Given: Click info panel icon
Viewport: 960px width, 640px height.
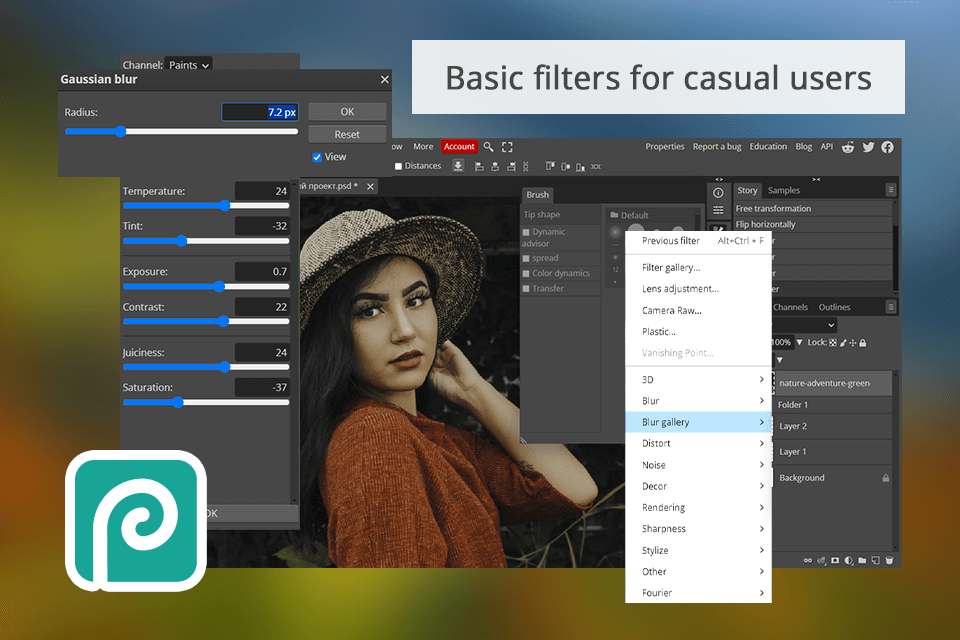Looking at the screenshot, I should [718, 192].
